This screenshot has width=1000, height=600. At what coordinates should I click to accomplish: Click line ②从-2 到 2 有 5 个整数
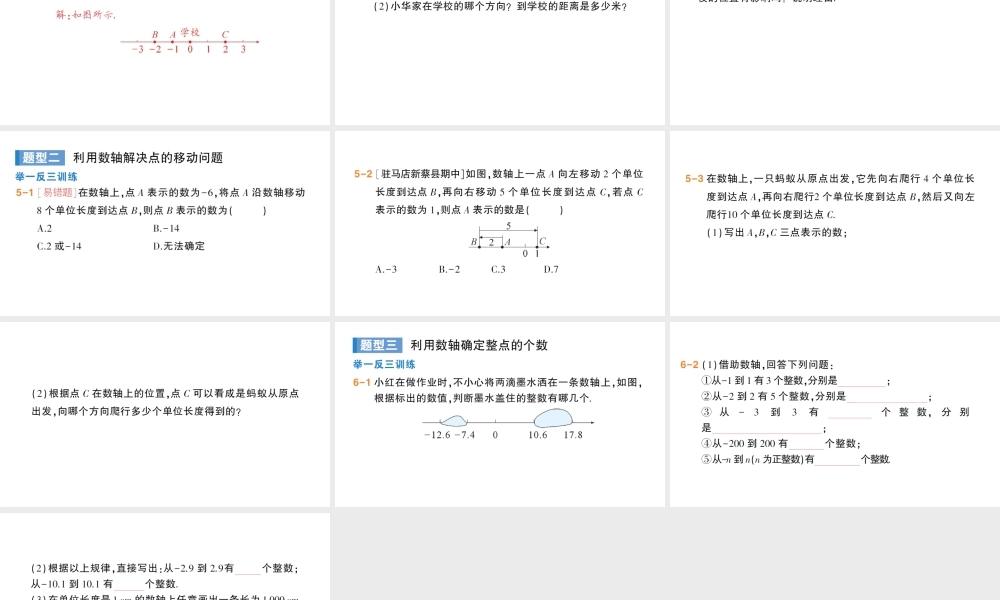[x=816, y=397]
